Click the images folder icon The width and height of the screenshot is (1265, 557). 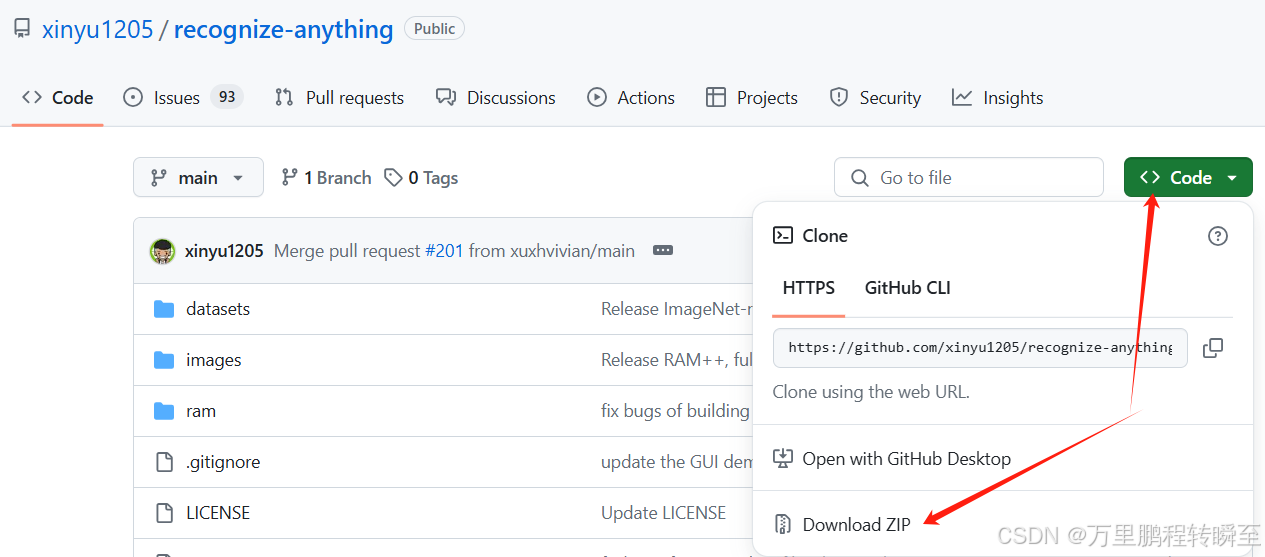pos(164,360)
